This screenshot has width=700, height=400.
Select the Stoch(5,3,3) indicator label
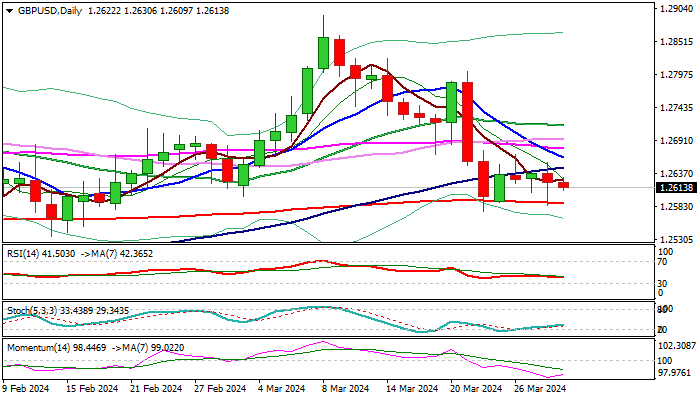[x=32, y=310]
